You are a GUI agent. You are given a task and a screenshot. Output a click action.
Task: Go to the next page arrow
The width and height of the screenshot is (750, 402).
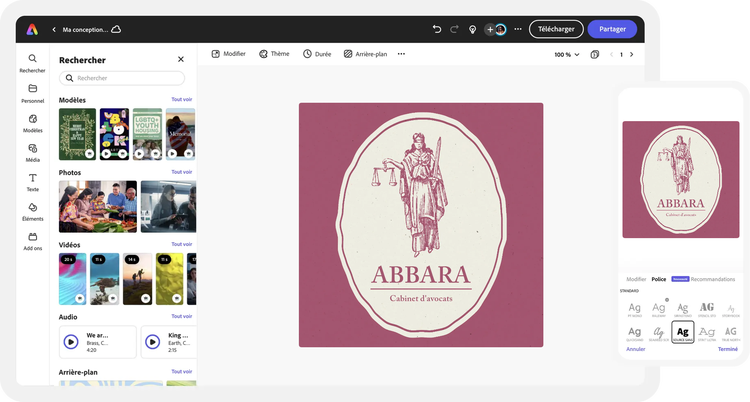tap(631, 55)
